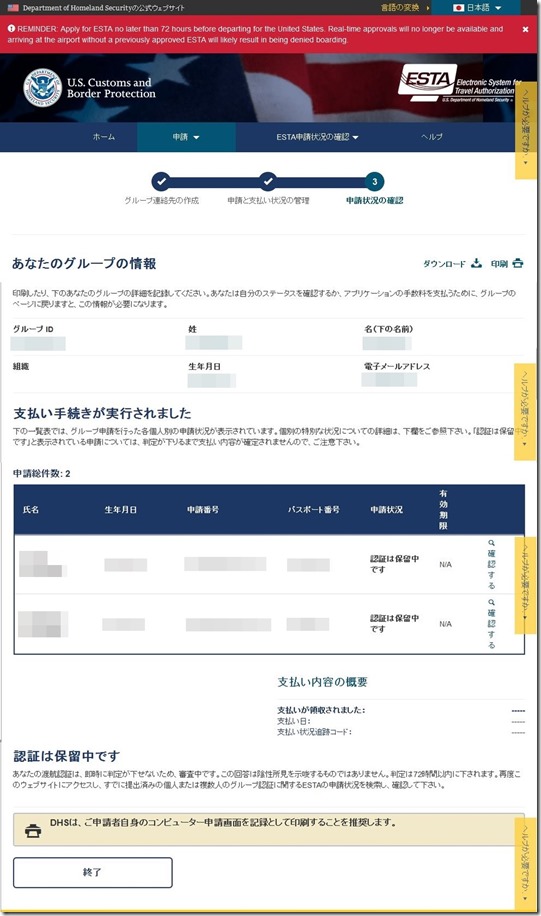This screenshot has width=541, height=916.
Task: Click the 支払い日 label
Action: click(293, 721)
